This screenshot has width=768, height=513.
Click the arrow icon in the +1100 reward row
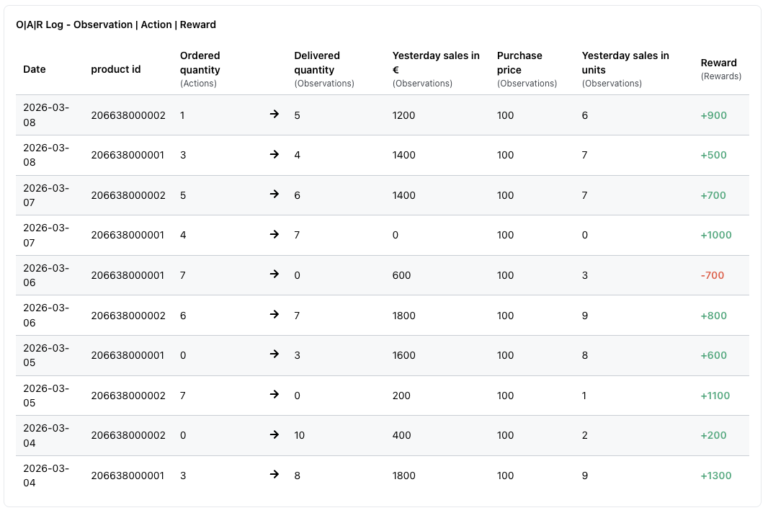[274, 395]
